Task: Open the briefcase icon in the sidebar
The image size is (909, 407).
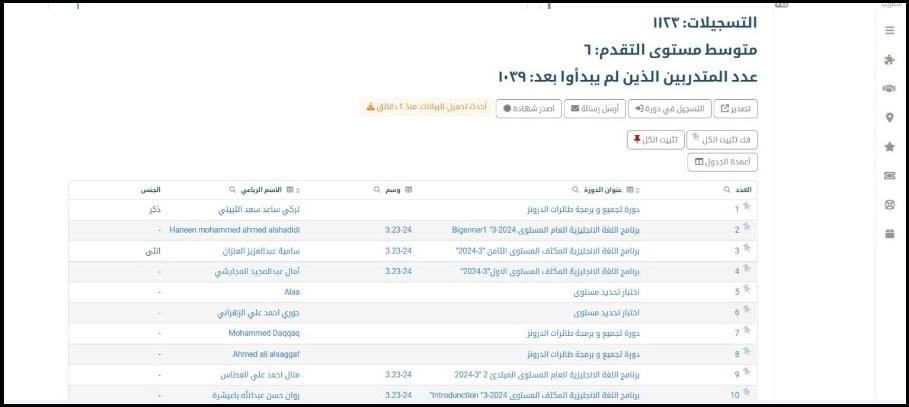Action: (889, 234)
